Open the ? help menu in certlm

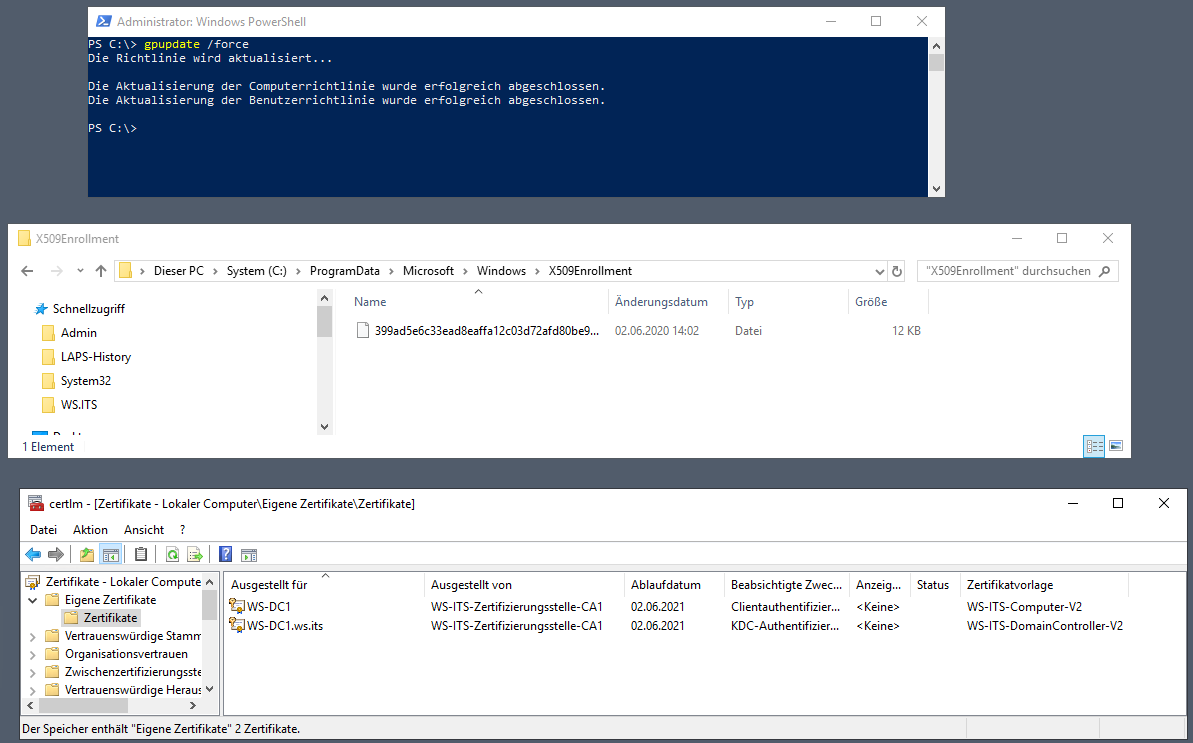[183, 529]
